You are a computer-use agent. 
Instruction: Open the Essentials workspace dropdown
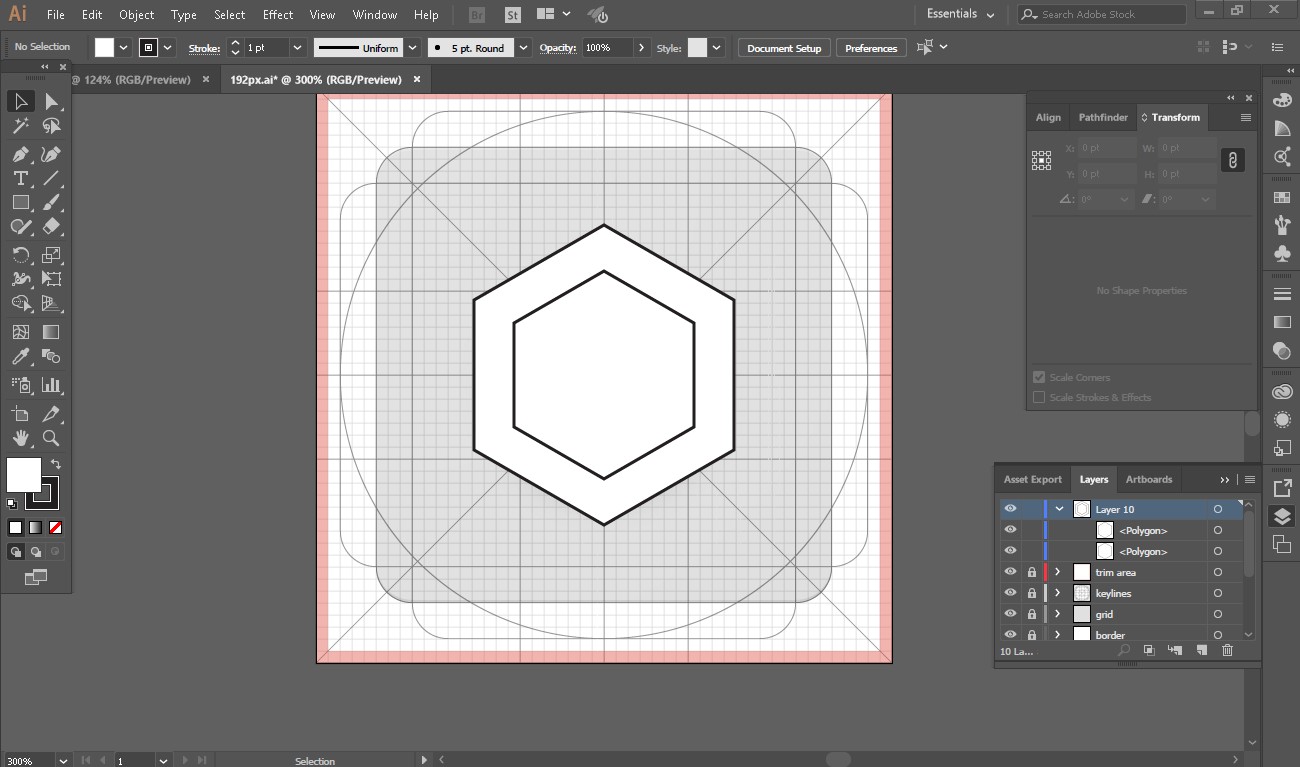point(960,15)
